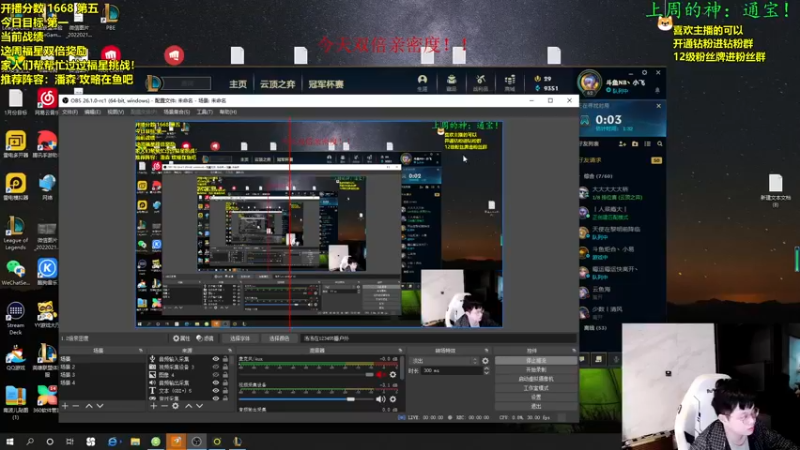This screenshot has height=450, width=800.
Task: Open scene transition settings gear
Action: (485, 361)
